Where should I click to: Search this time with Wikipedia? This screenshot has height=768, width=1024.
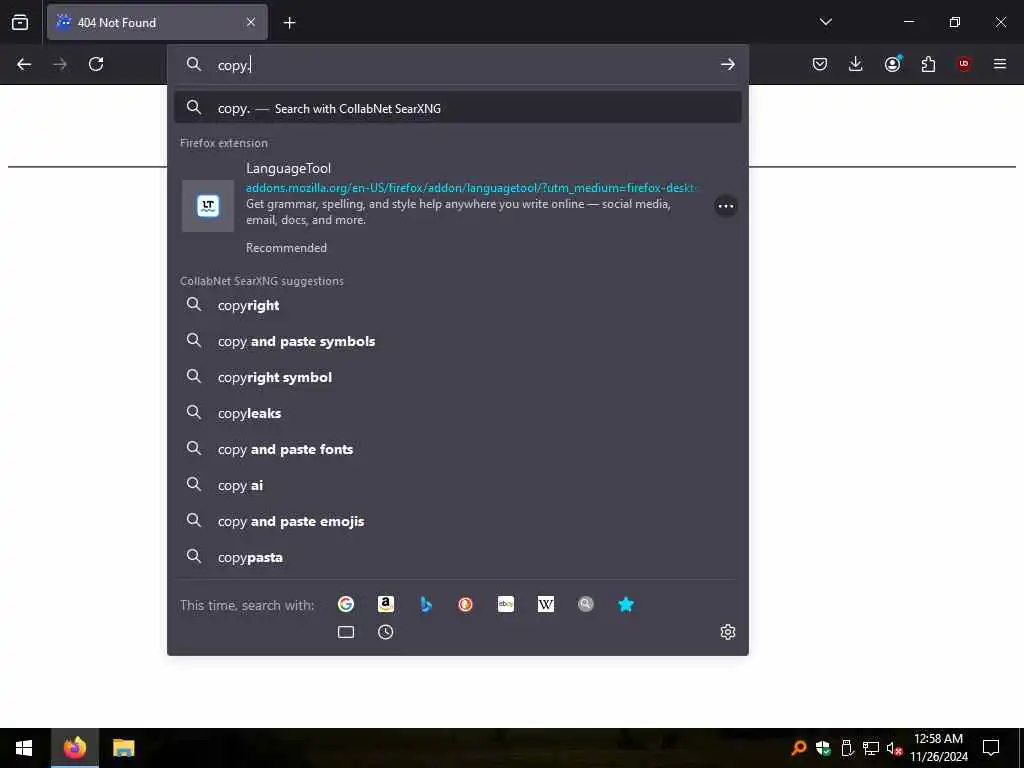point(546,604)
